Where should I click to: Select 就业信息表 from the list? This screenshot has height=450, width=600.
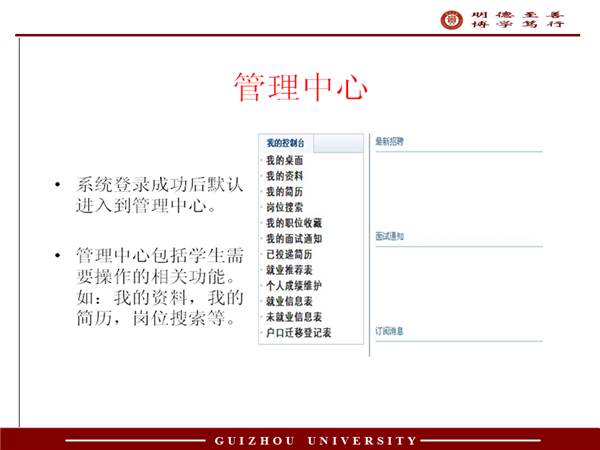290,300
